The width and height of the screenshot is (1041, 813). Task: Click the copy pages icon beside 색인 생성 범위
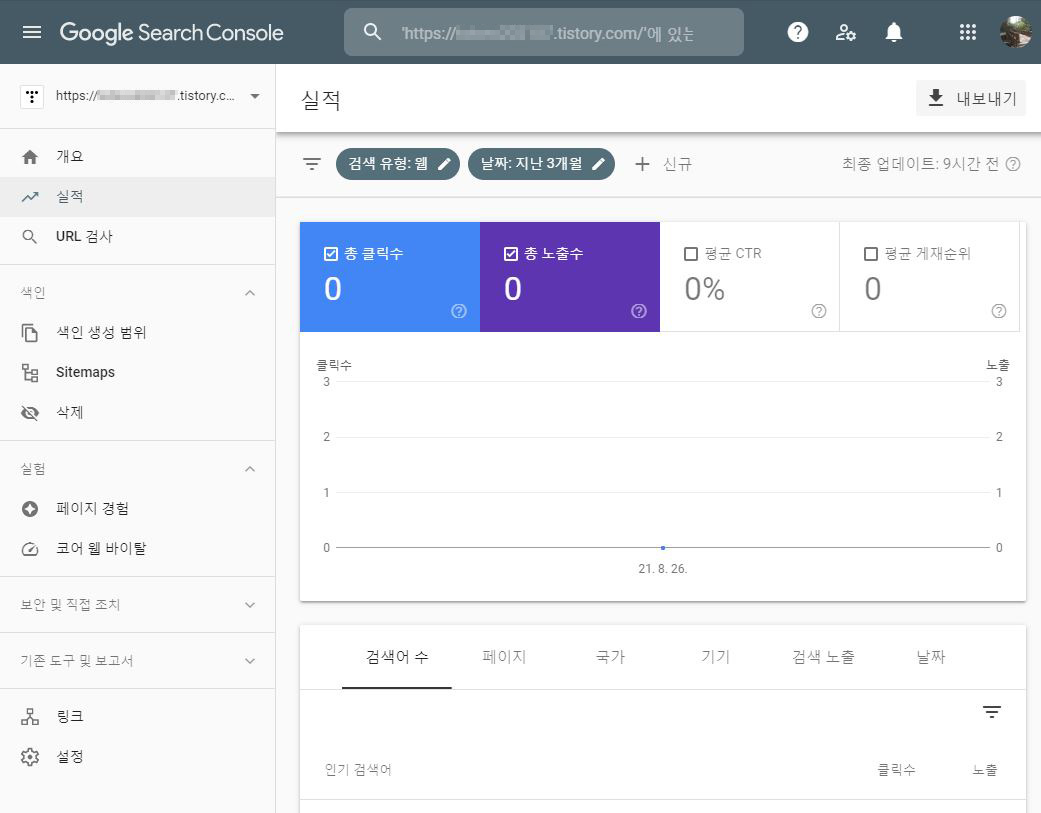coord(30,333)
